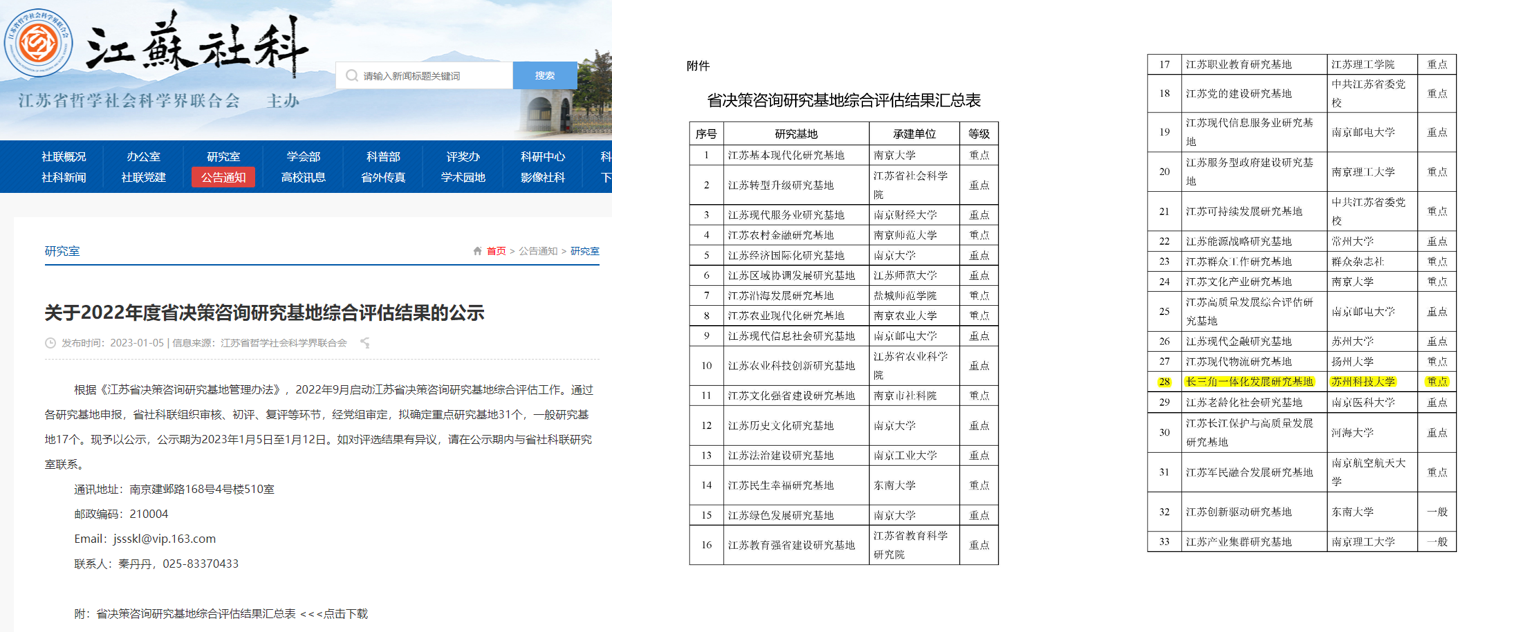Go to the 学术园地 section

463,177
